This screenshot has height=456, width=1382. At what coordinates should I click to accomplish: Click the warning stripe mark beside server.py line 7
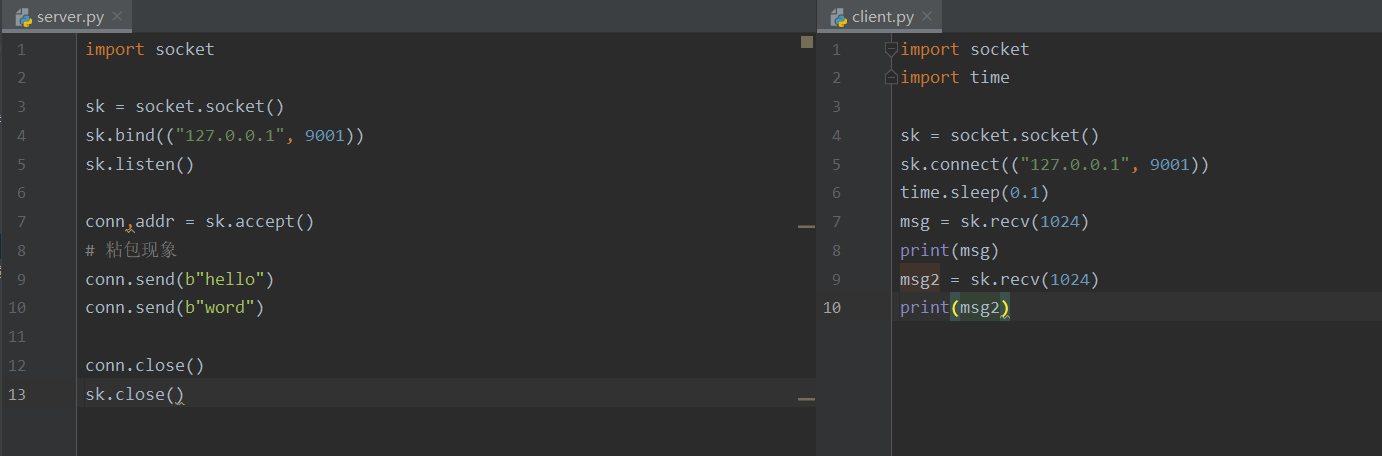point(806,227)
